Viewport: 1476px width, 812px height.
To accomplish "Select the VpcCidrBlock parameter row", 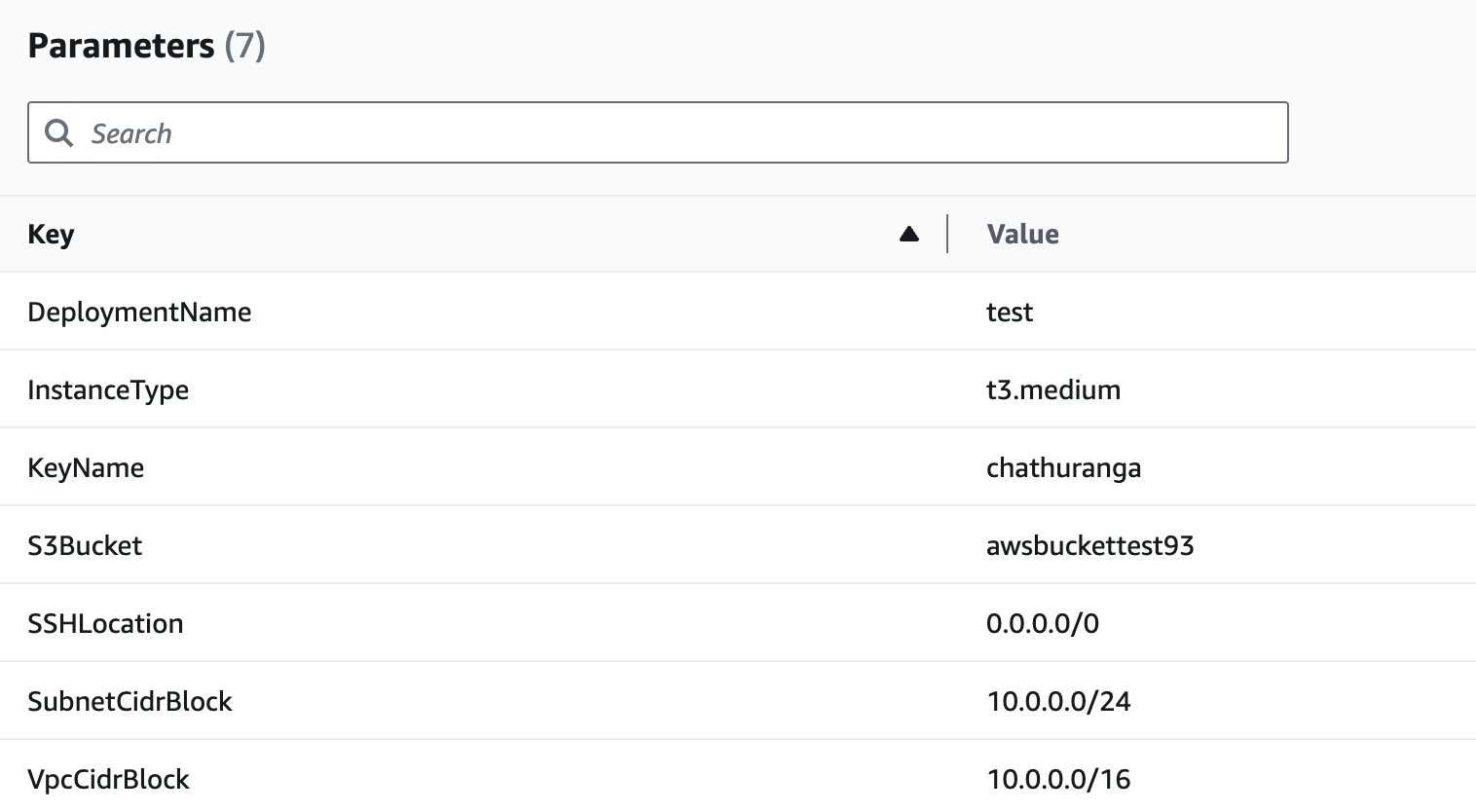I will coord(109,779).
